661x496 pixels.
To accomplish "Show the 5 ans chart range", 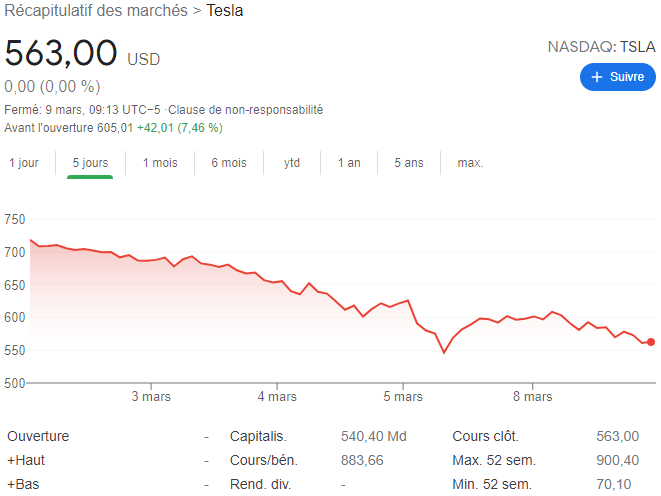I will click(409, 163).
